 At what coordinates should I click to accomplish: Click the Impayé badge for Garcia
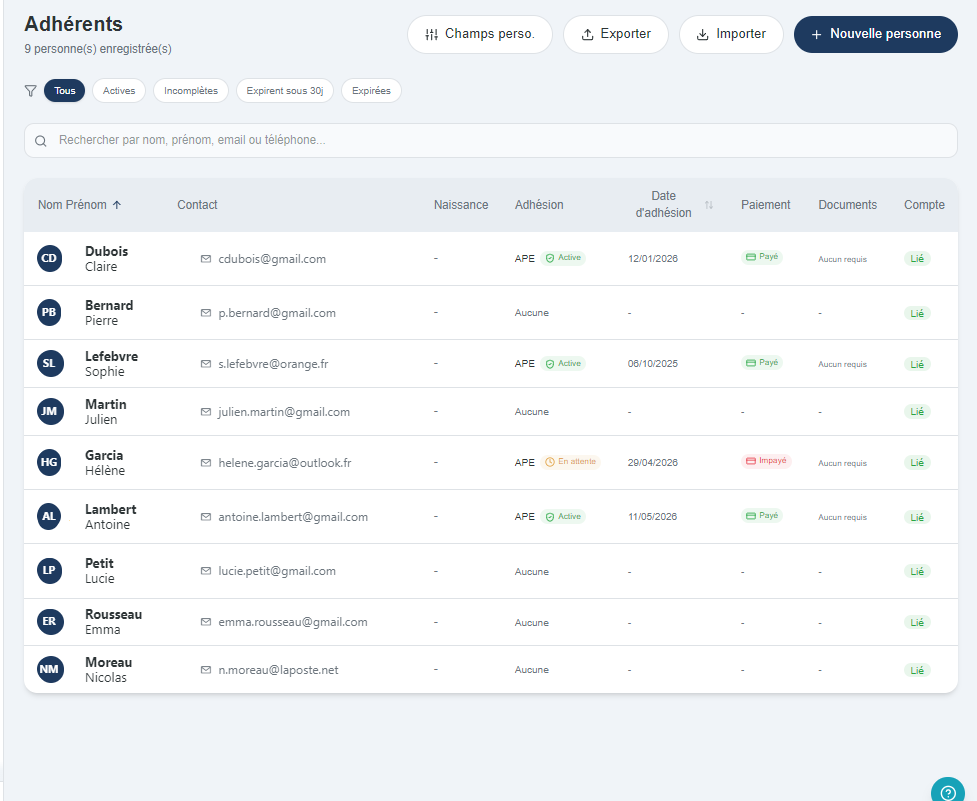click(766, 461)
